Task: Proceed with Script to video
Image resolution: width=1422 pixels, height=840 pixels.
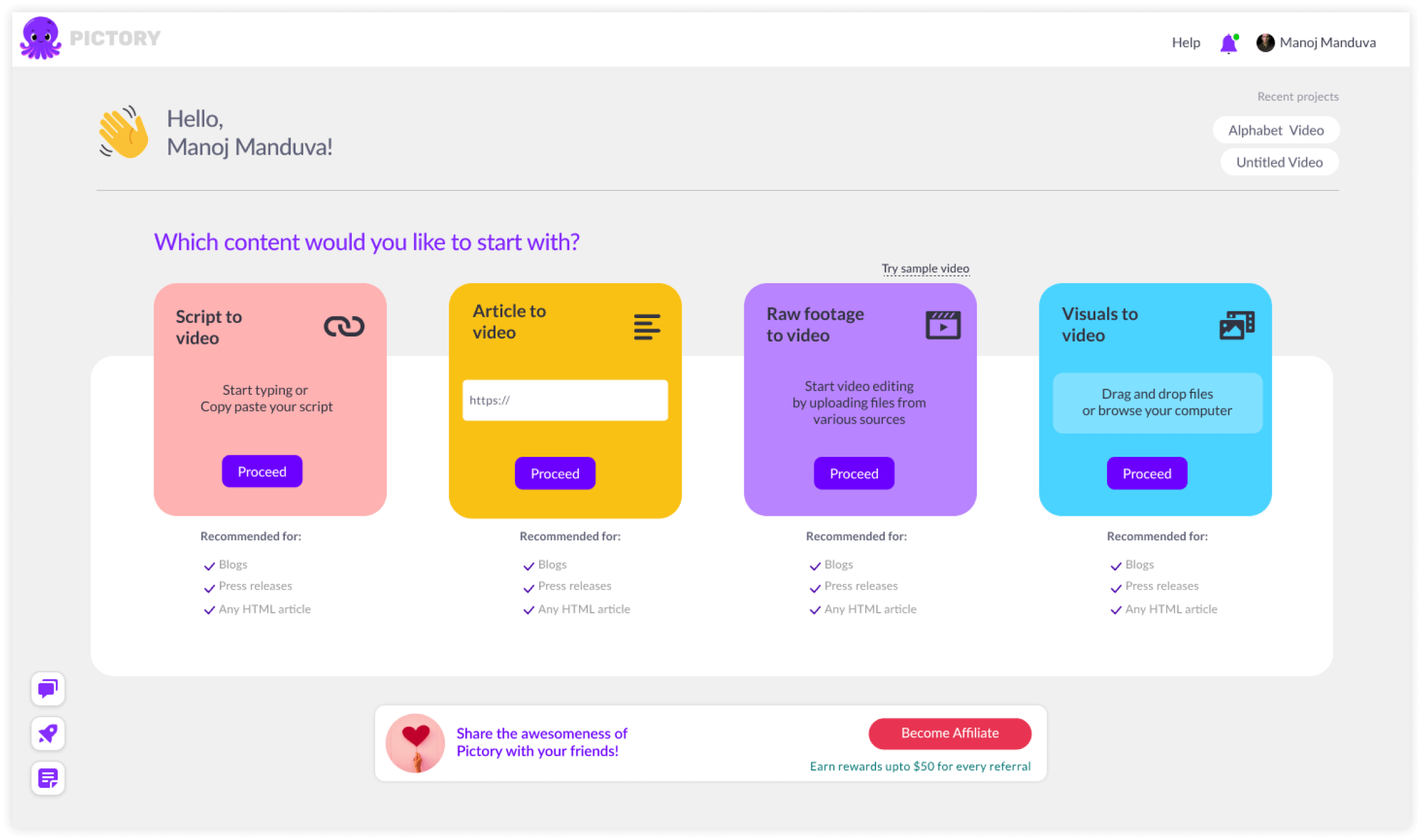Action: [262, 472]
